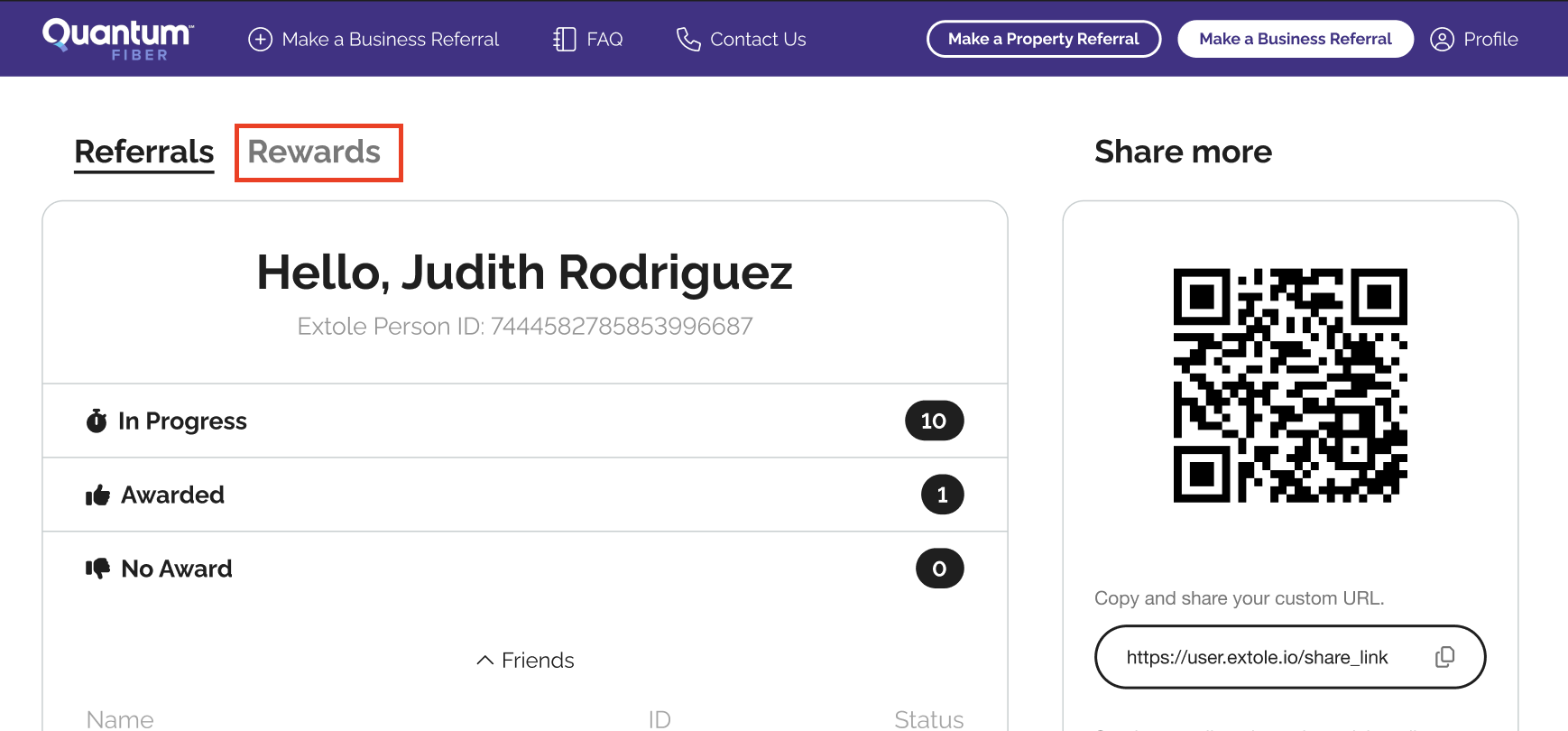Switch to the Rewards tab
The height and width of the screenshot is (731, 1568).
coord(315,152)
